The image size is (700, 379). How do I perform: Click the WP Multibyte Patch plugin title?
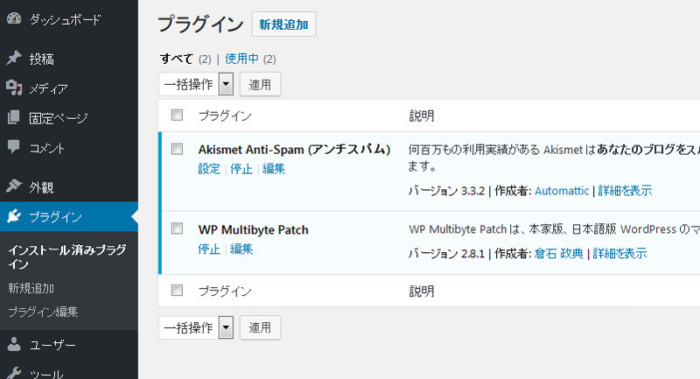[253, 229]
